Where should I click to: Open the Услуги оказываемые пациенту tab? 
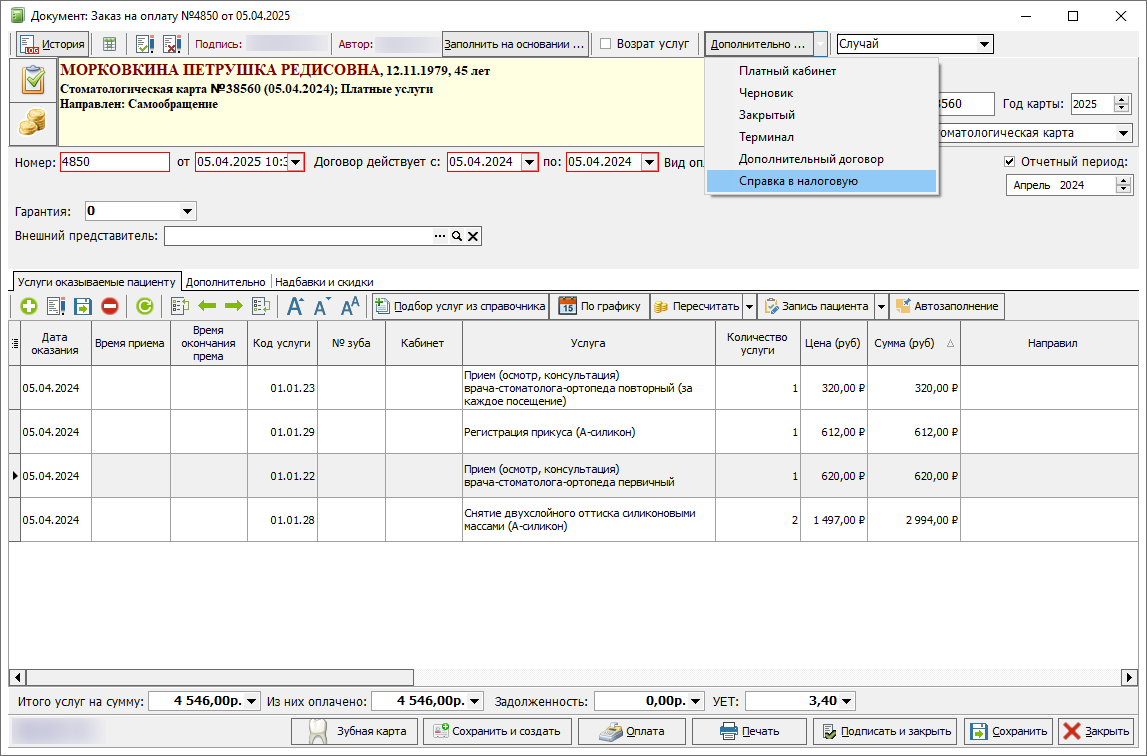tap(97, 282)
